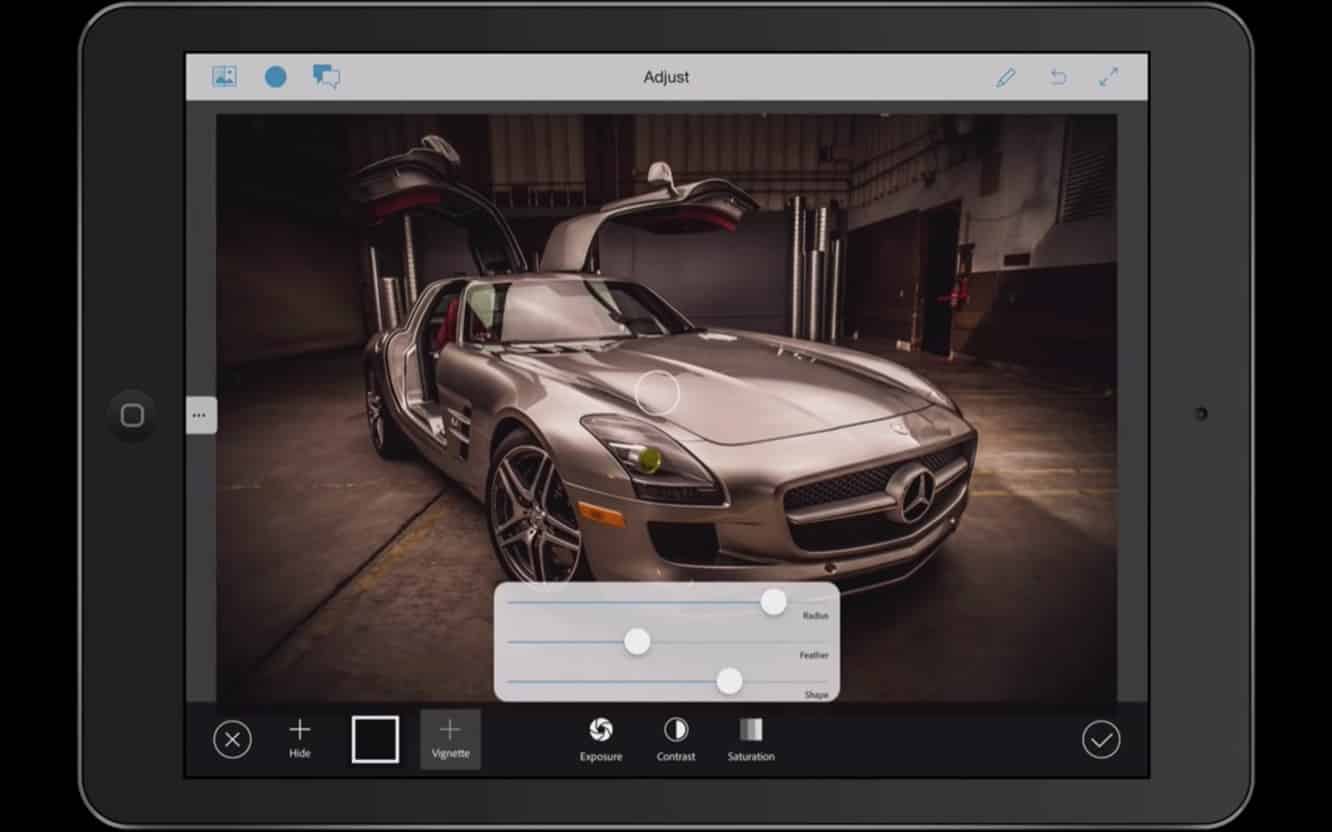Cancel the adjustment with the X icon

(232, 740)
